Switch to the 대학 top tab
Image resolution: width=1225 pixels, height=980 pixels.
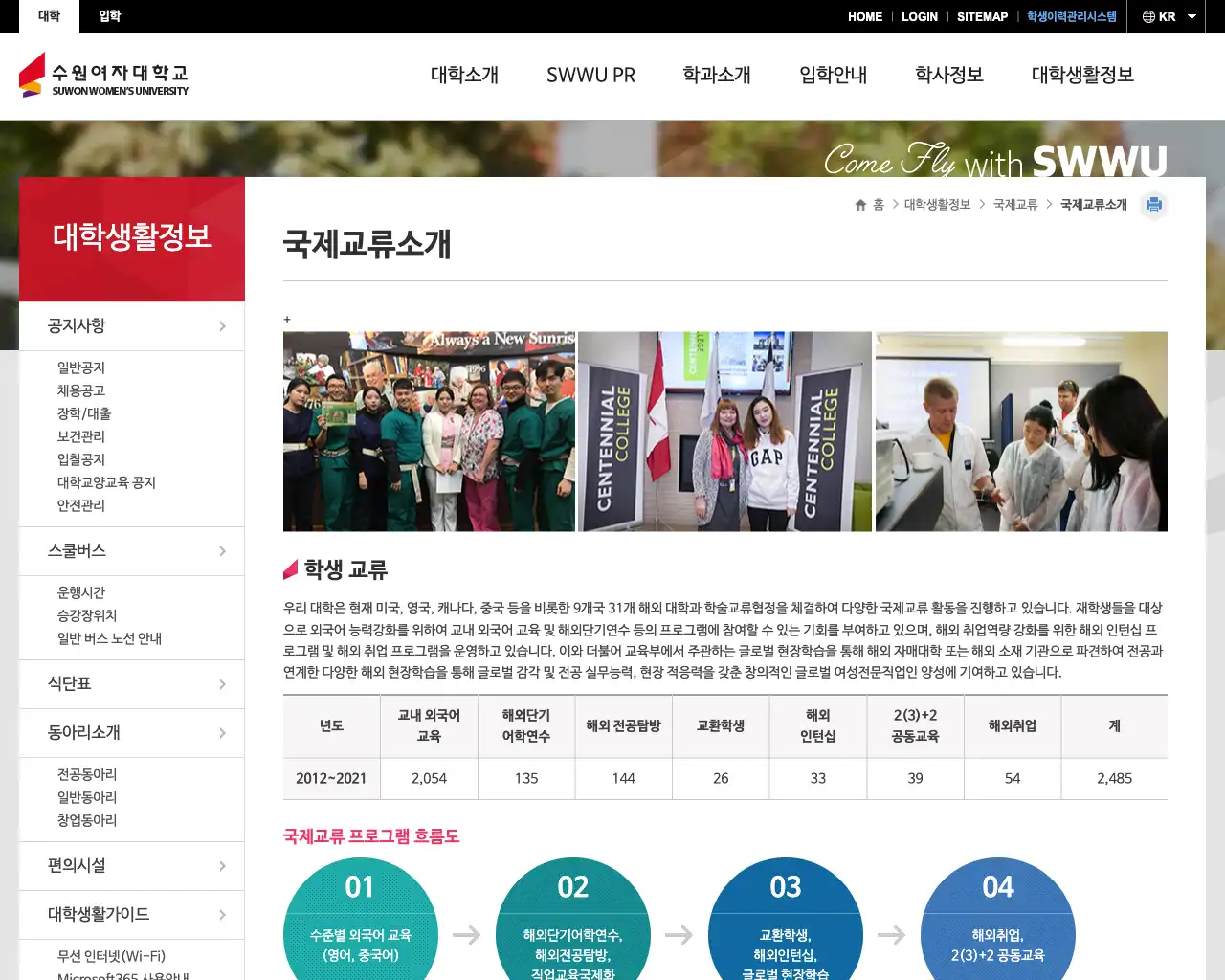[x=49, y=16]
